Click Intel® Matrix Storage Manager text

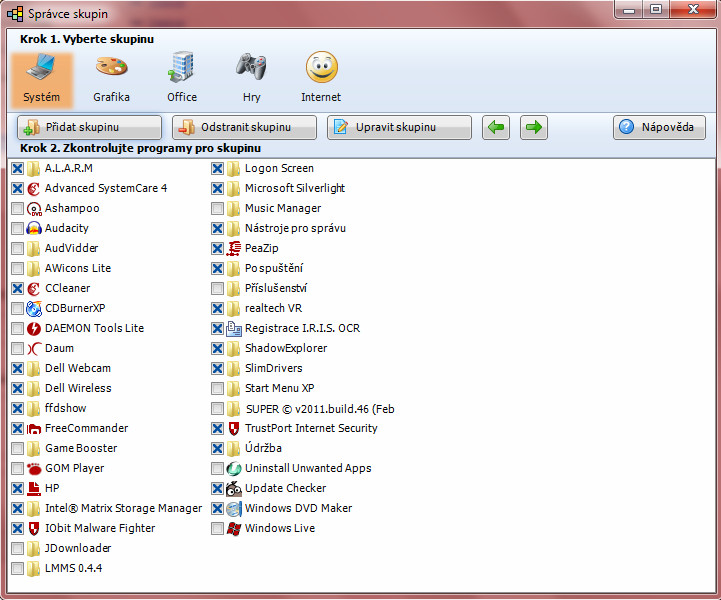(x=123, y=508)
